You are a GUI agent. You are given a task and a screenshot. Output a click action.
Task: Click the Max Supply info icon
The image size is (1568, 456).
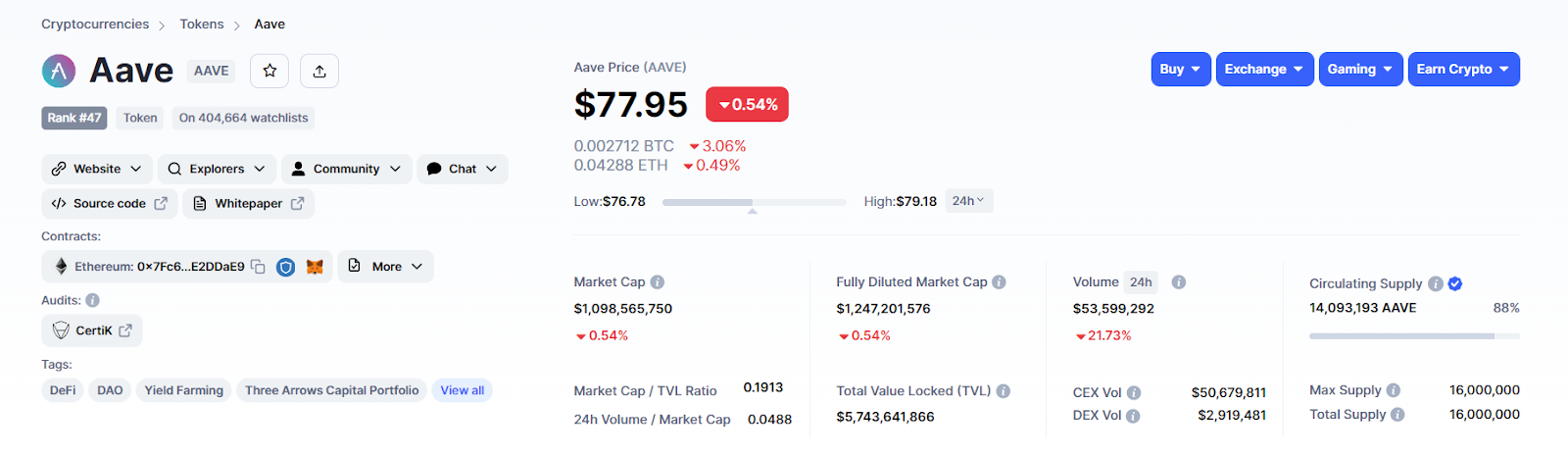tap(1394, 390)
